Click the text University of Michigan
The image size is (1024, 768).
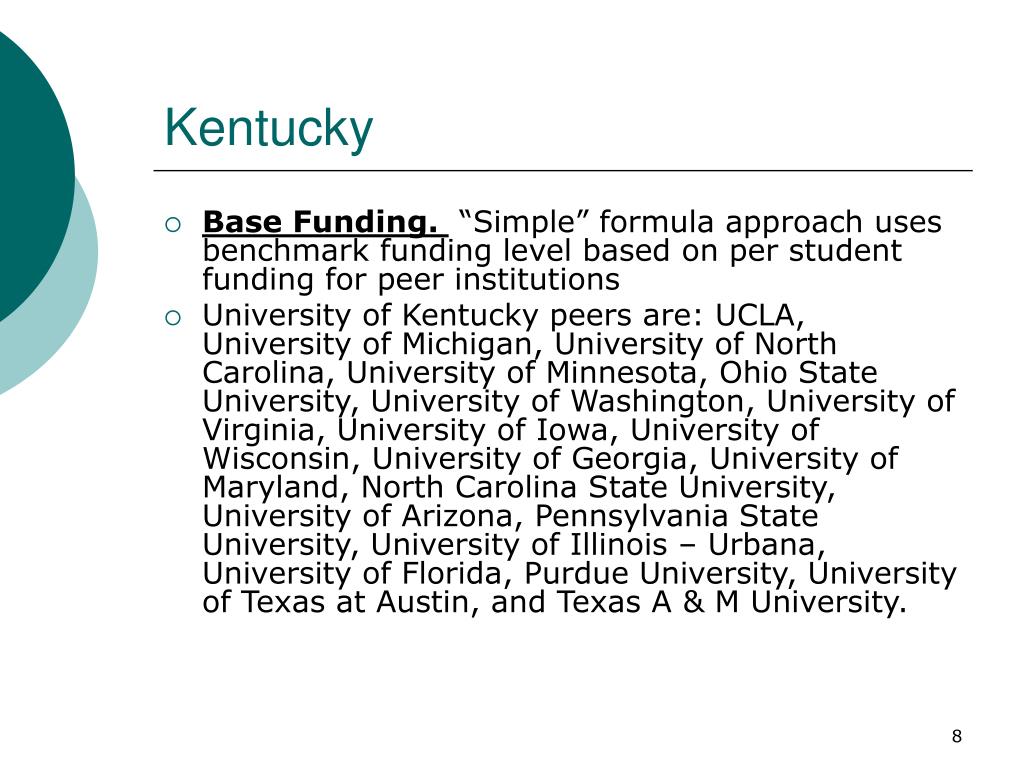[367, 344]
